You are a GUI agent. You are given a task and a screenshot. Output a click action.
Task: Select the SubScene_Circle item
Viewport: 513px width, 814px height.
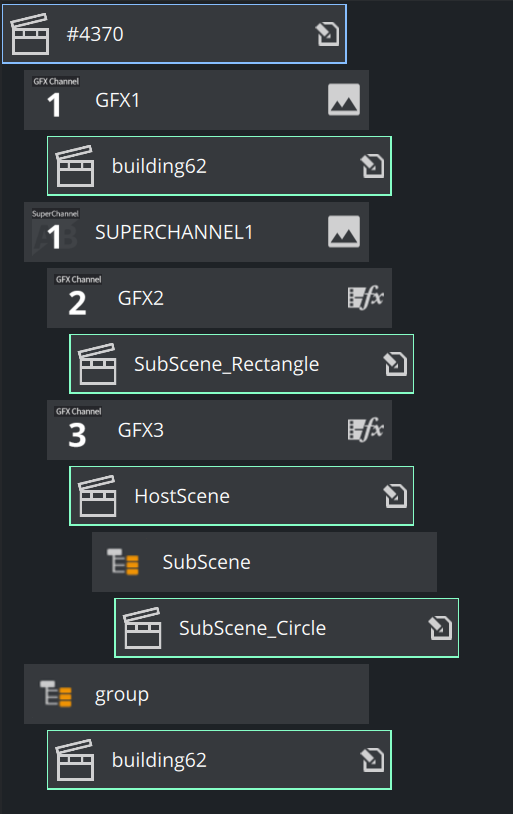[287, 628]
